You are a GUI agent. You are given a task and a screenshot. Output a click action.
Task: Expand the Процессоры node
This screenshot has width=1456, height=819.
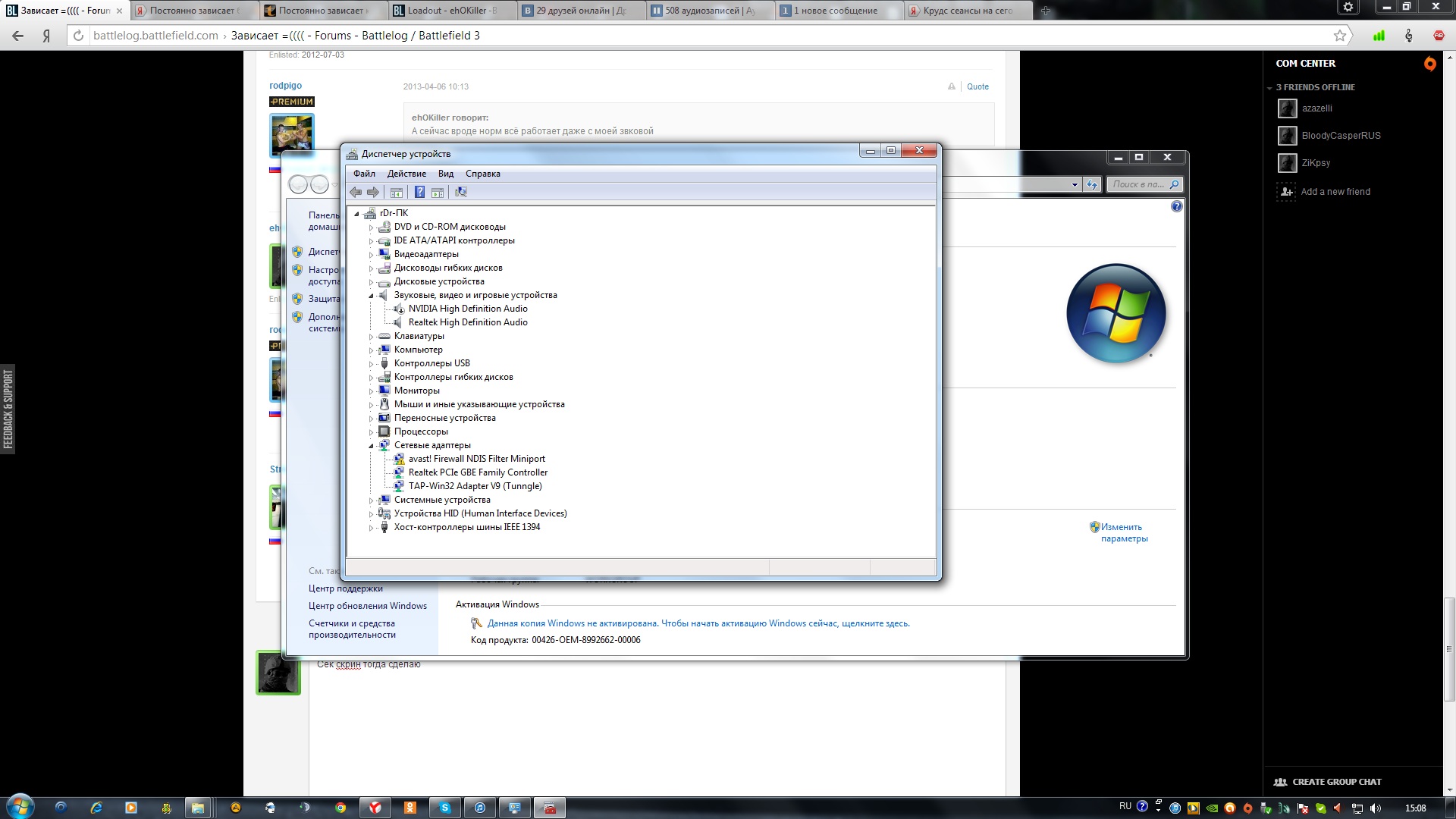(371, 432)
